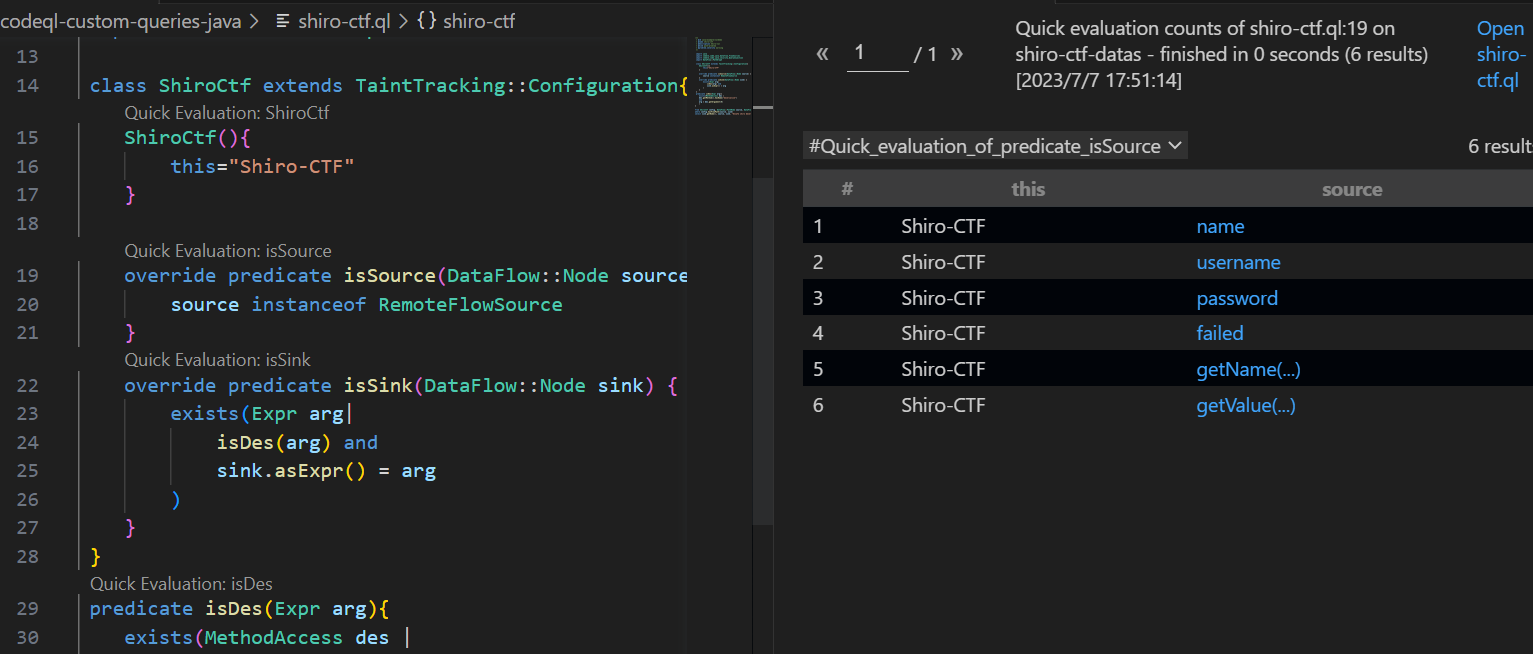The width and height of the screenshot is (1533, 654).
Task: Click 'MethodAccess' on line 30
Action: pyautogui.click(x=274, y=637)
